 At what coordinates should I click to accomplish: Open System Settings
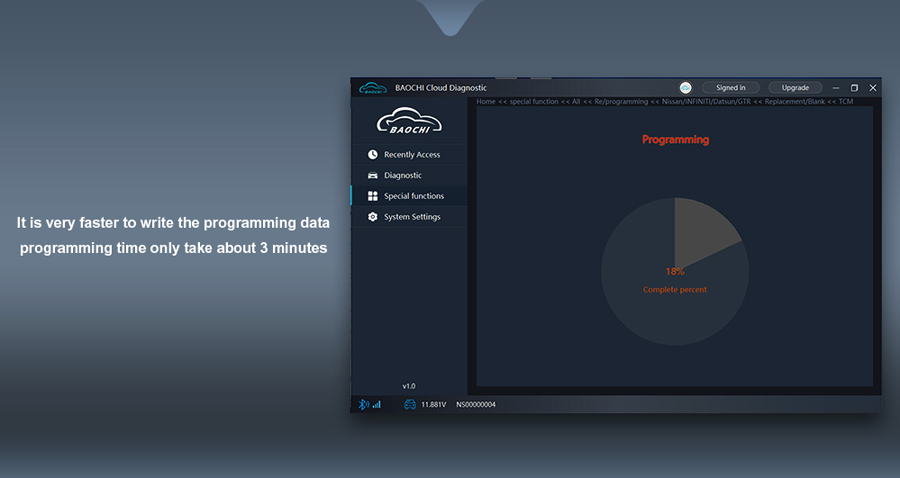coord(409,216)
